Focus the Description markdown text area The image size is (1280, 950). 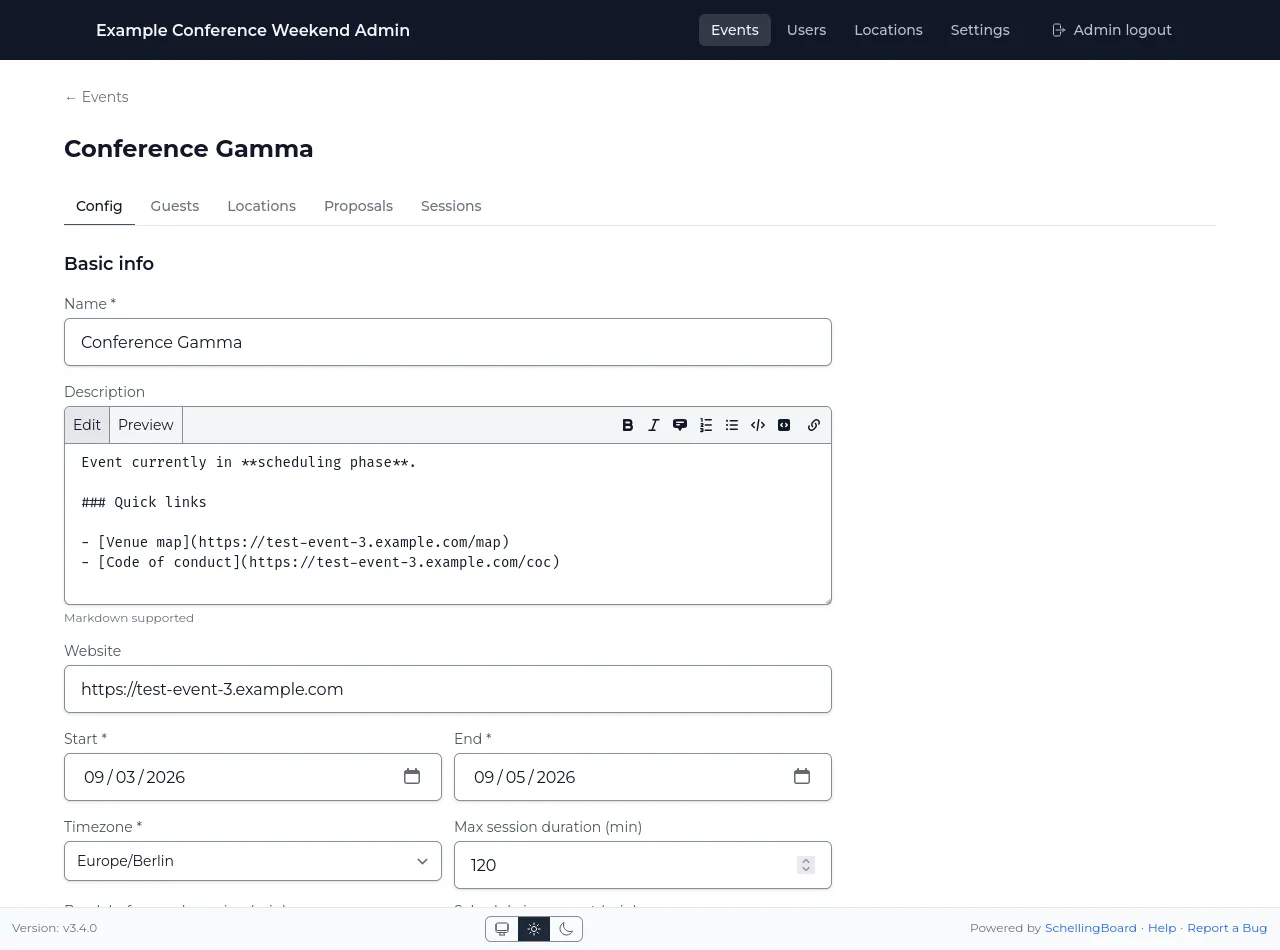point(448,524)
